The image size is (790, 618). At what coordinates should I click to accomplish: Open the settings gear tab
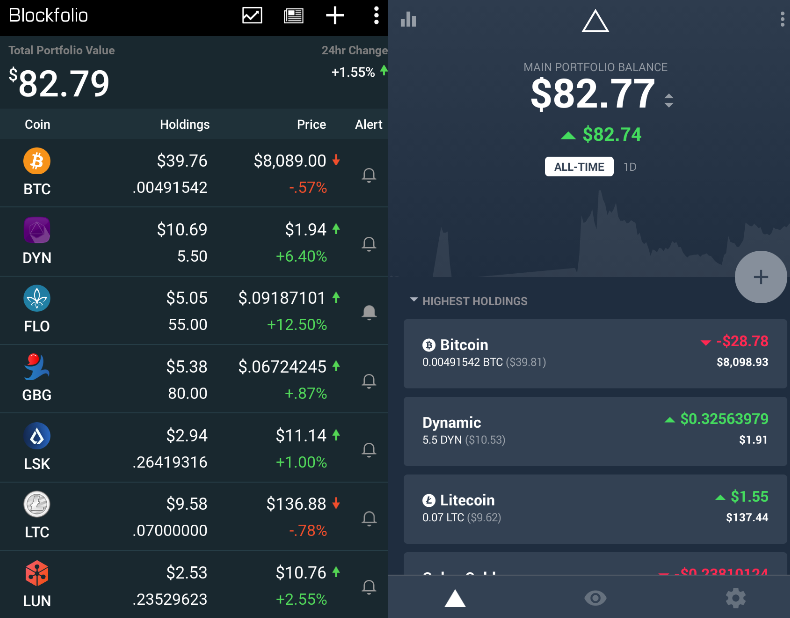(735, 598)
